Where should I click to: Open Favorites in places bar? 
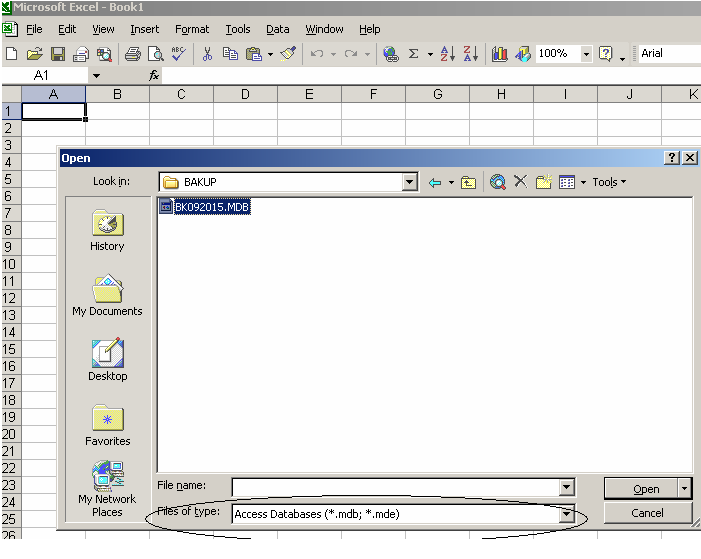[107, 425]
